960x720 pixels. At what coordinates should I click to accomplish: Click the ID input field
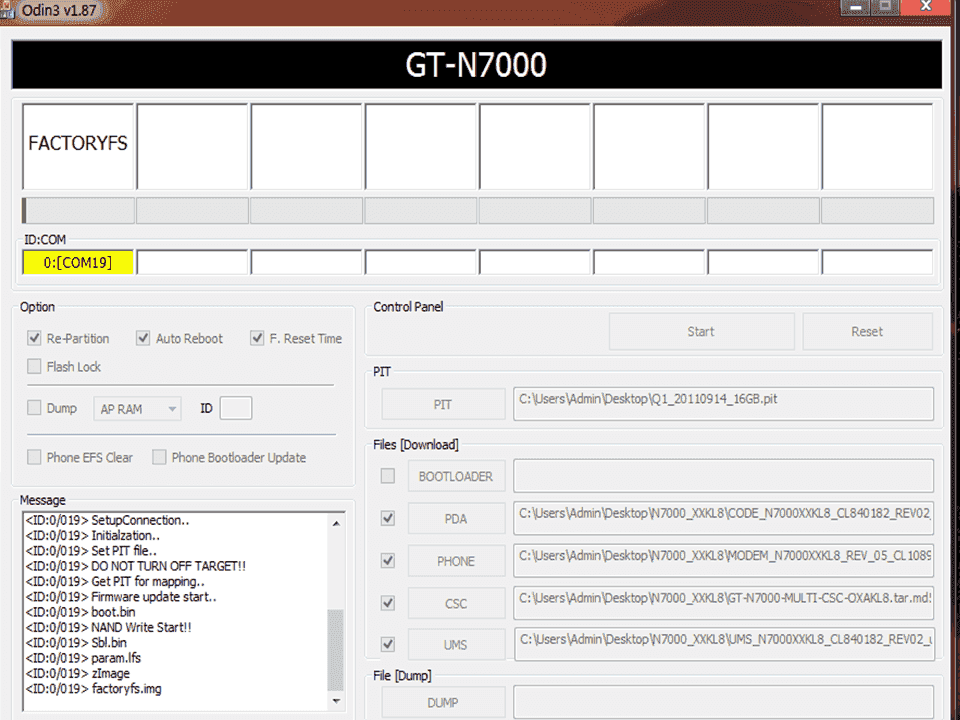tap(236, 408)
